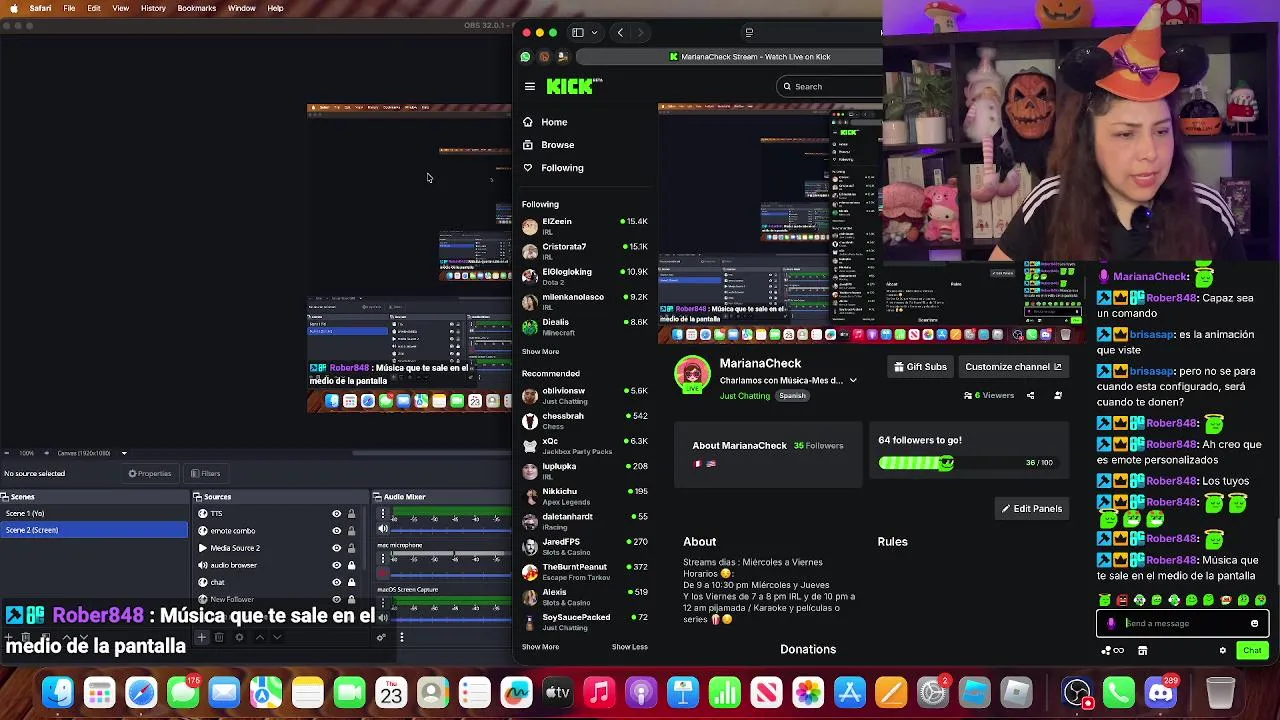Open the Photos app in the Dock
This screenshot has width=1280, height=720.
807,692
